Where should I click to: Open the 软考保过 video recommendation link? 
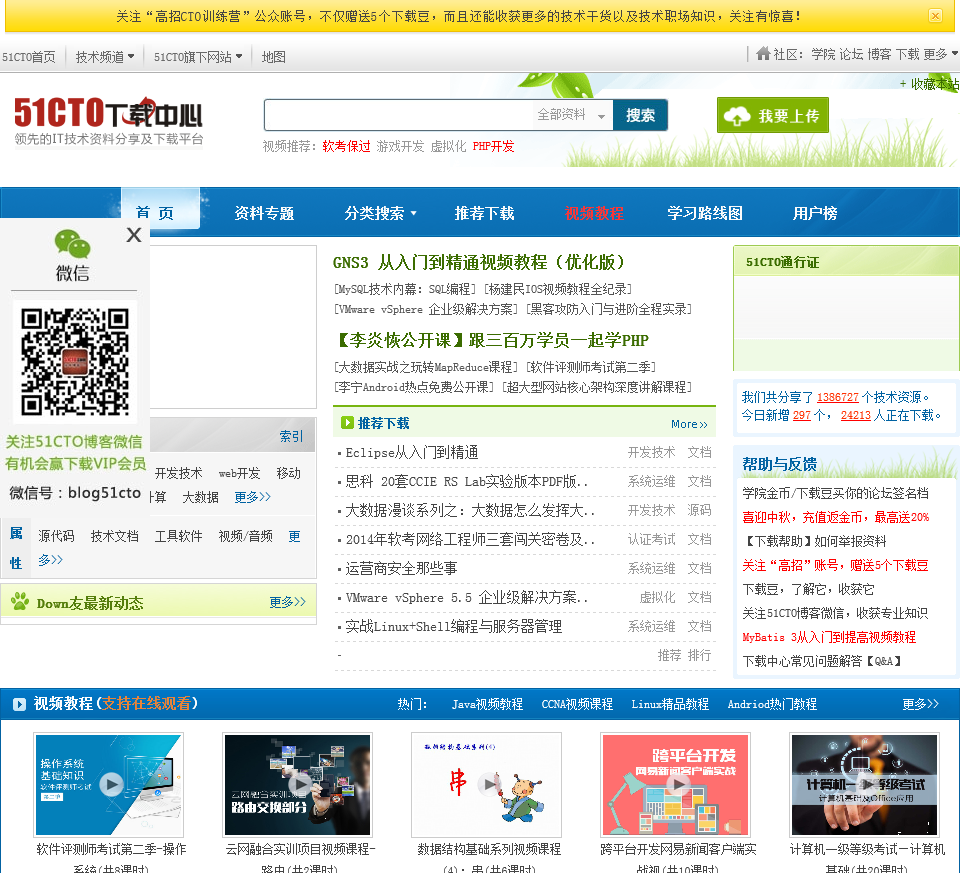346,146
